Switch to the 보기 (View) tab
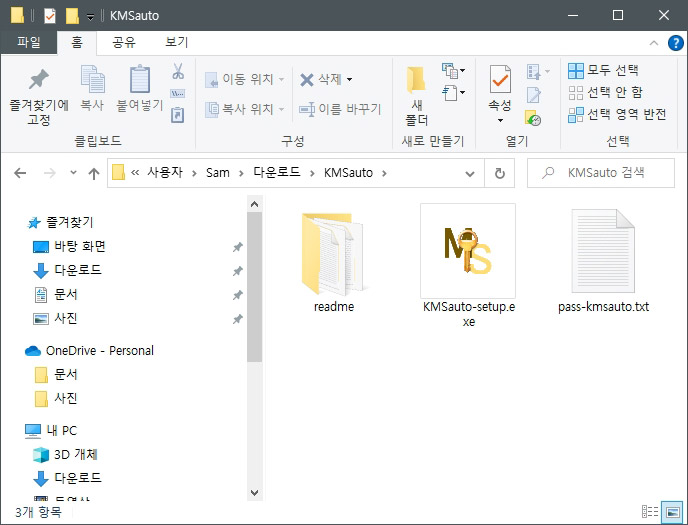 [176, 43]
